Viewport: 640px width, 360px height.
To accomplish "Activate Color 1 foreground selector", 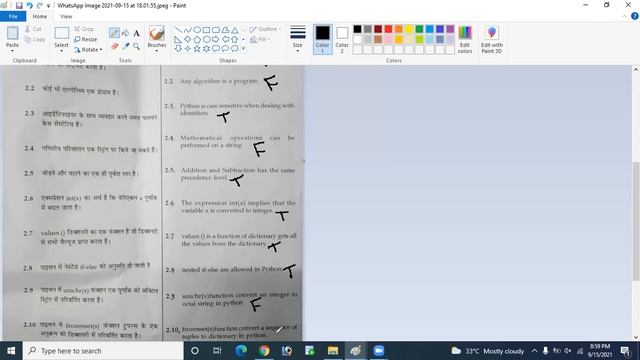I will pos(322,39).
